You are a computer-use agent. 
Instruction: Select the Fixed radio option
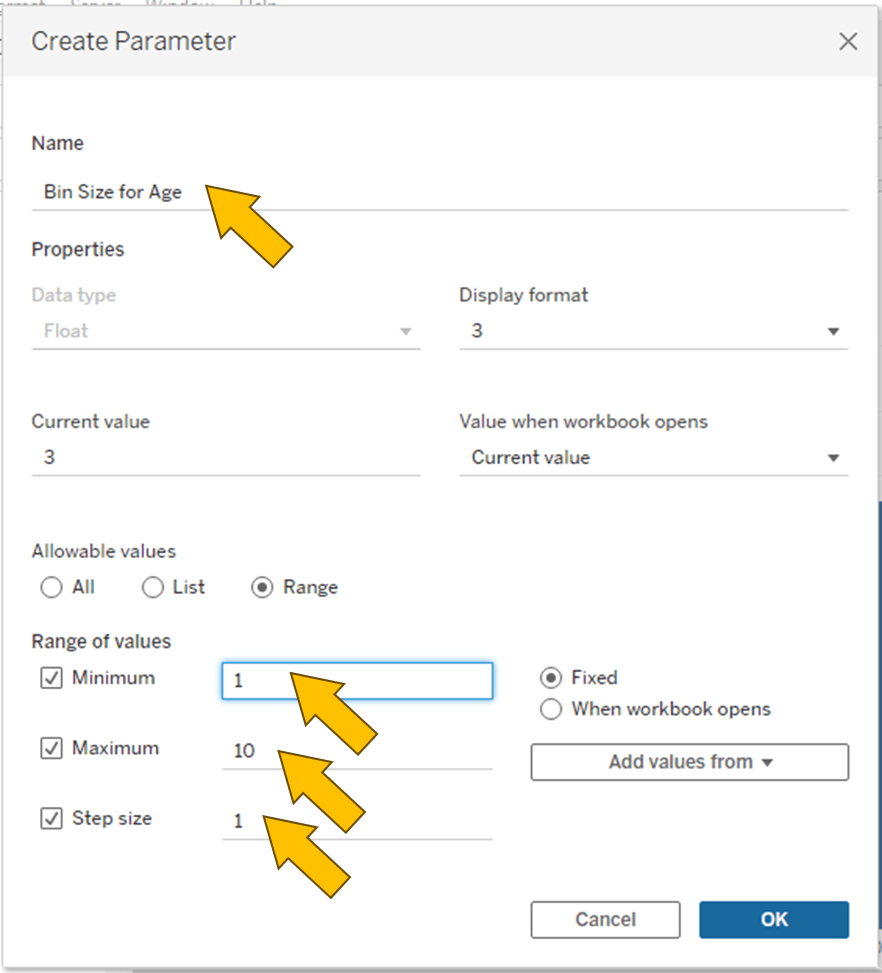pos(551,678)
